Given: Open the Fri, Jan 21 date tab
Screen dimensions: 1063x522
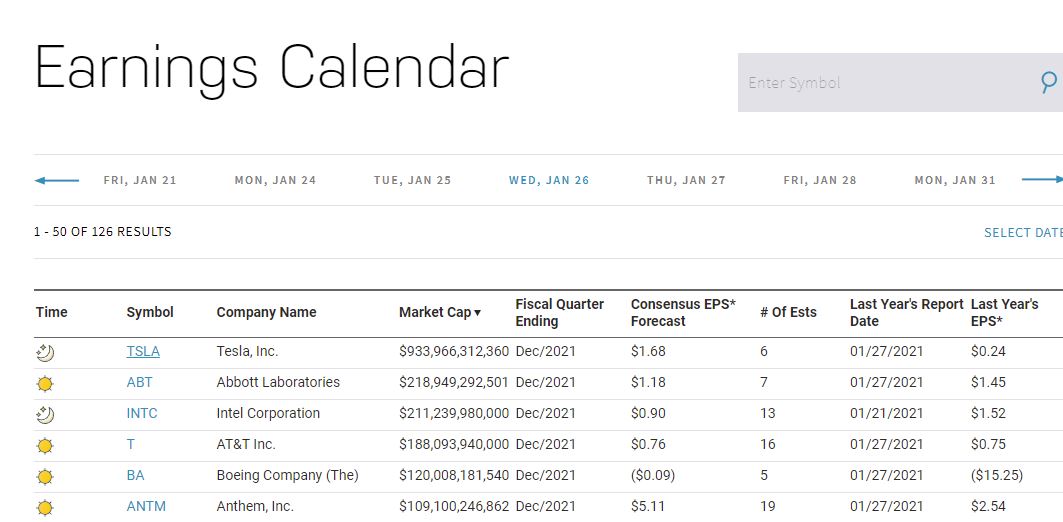Looking at the screenshot, I should point(140,181).
